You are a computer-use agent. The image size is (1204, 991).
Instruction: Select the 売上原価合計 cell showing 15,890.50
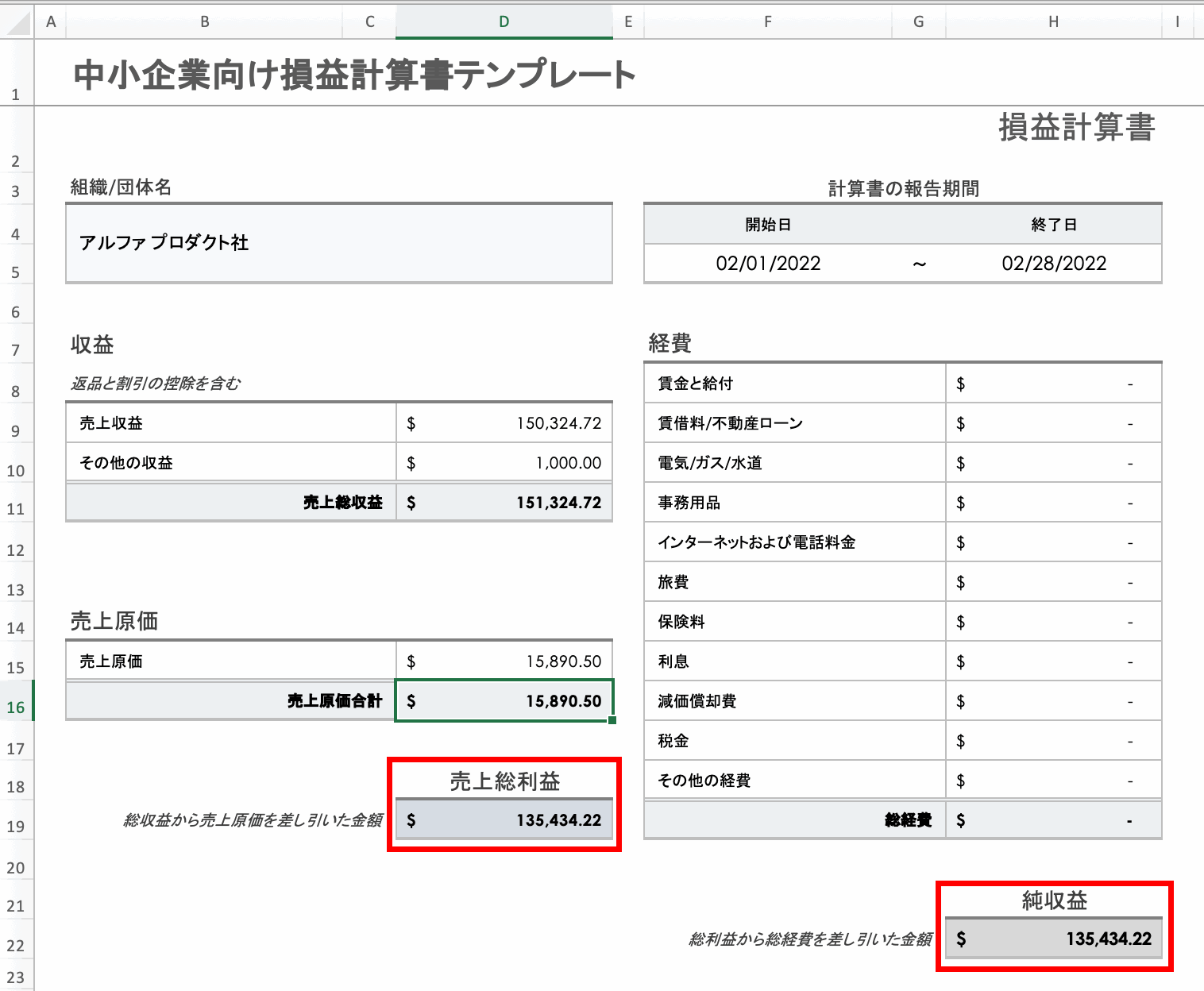click(504, 701)
